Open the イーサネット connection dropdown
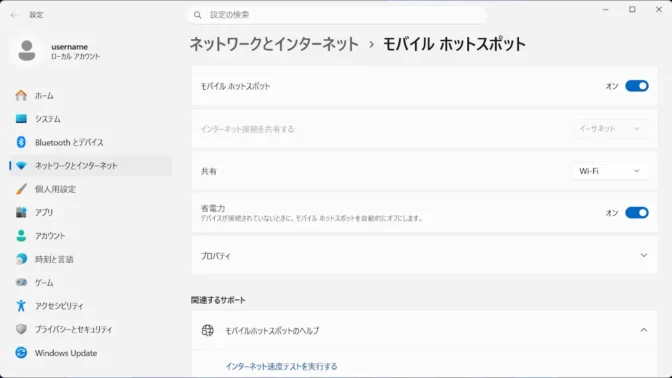Viewport: 672px width, 378px height. pyautogui.click(x=610, y=129)
